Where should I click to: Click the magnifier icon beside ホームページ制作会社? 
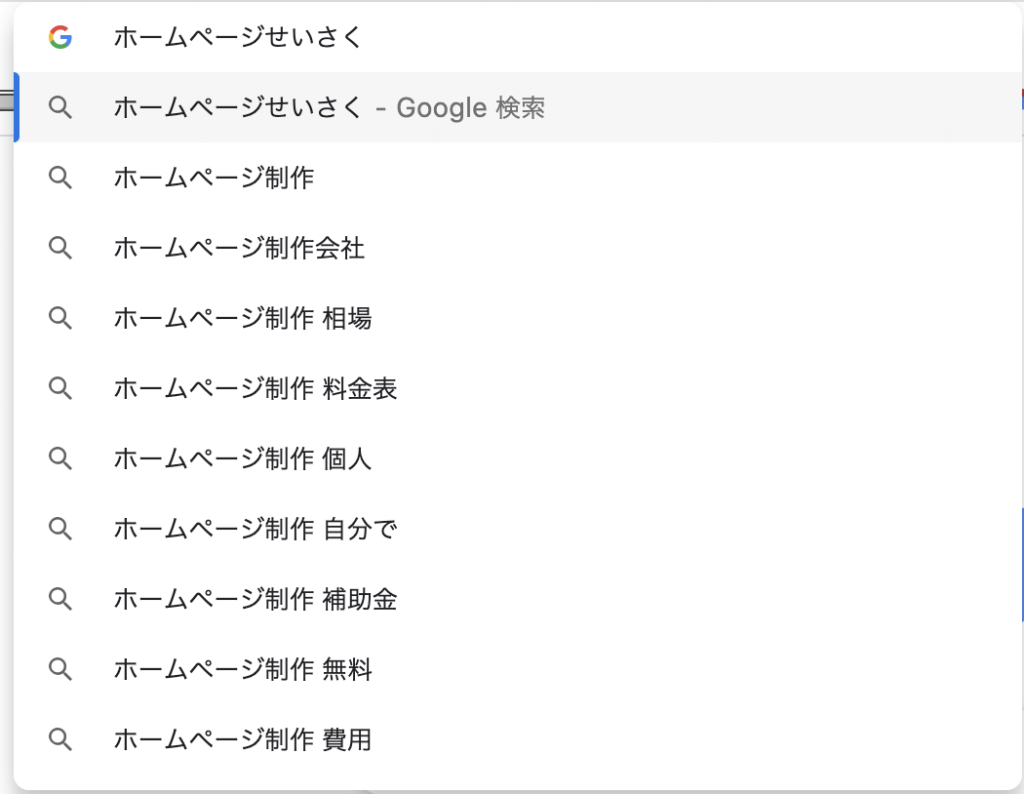coord(60,248)
